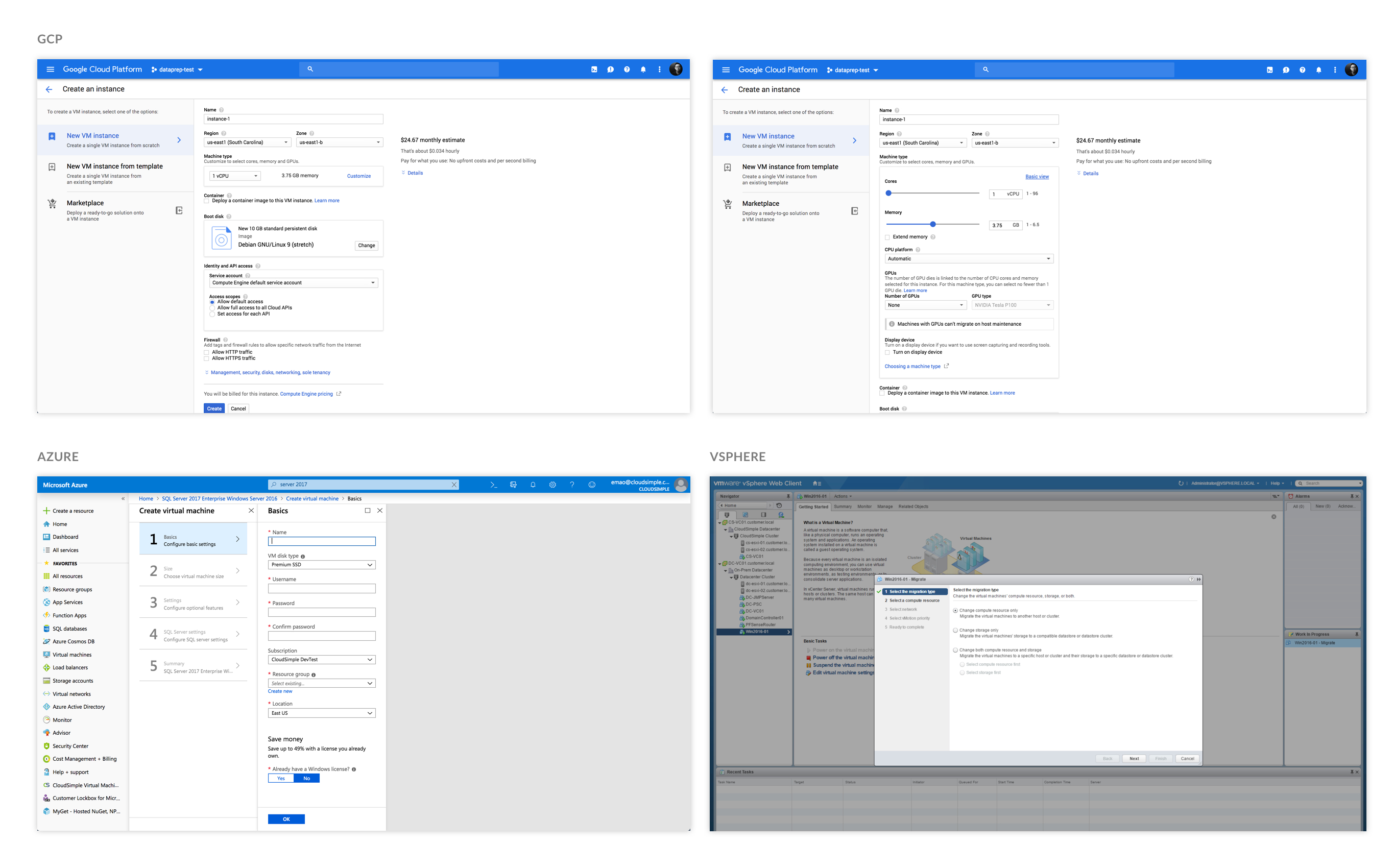Switch vSphere Navigator to the Storage tab icon
Image resolution: width=1394 pixels, height=868 pixels.
click(x=763, y=515)
